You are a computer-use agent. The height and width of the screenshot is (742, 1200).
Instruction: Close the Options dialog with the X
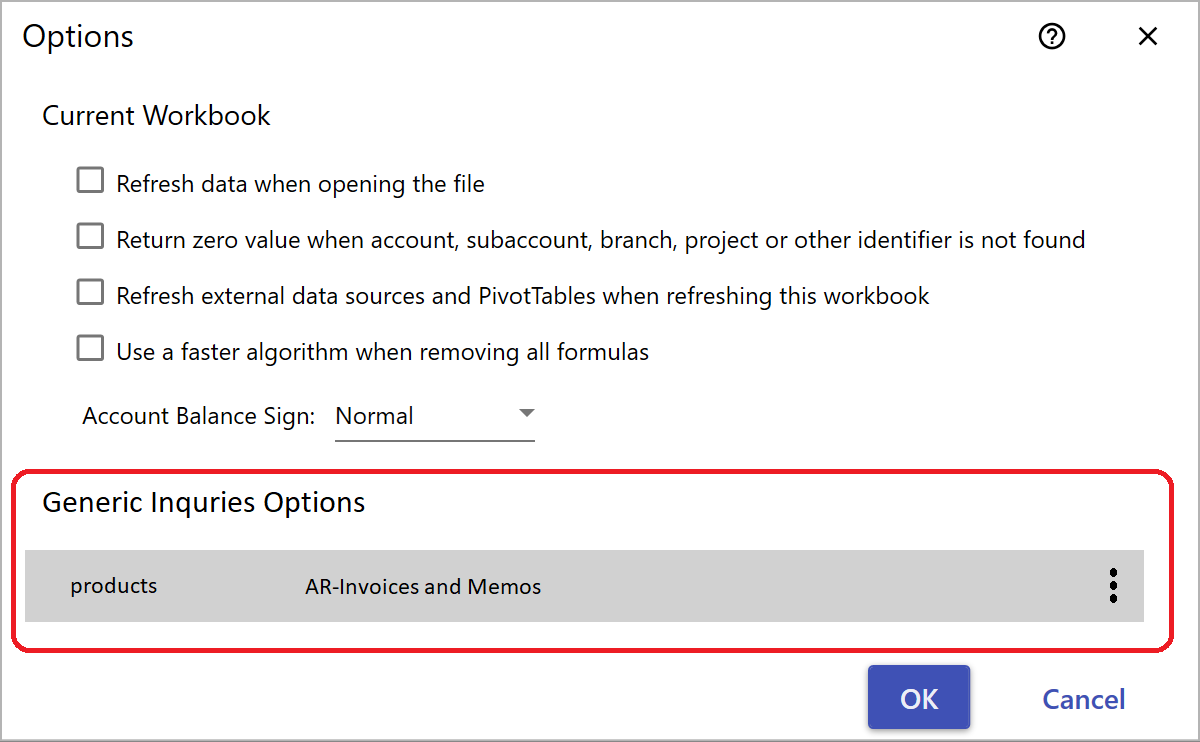1148,37
